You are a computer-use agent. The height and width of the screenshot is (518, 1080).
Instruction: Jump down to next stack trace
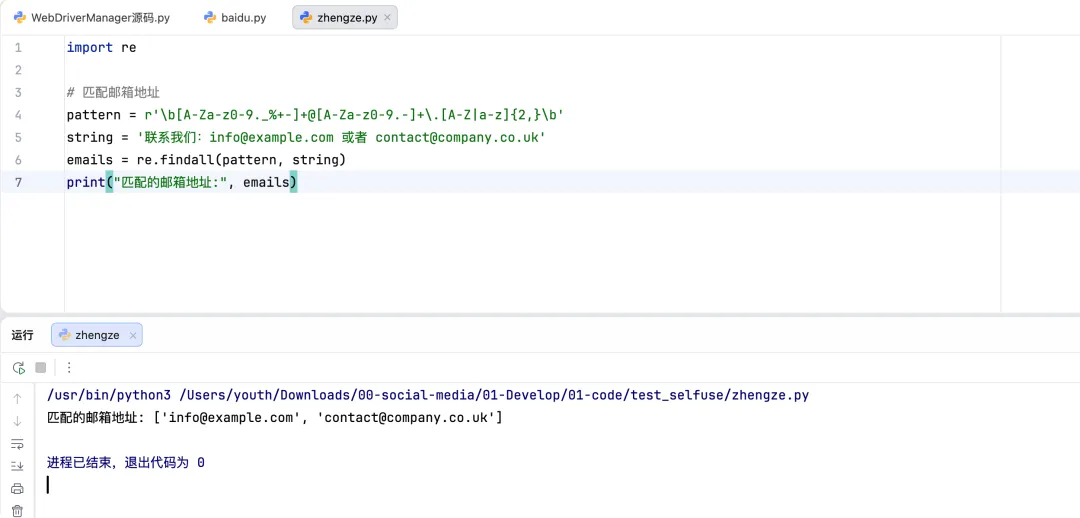(x=18, y=421)
